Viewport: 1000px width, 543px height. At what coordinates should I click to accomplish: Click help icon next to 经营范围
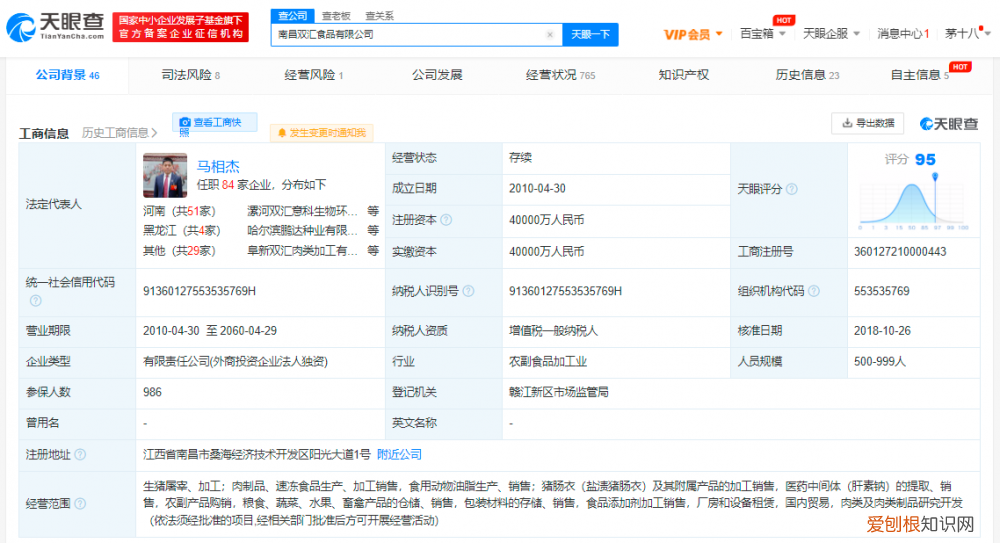(x=80, y=504)
